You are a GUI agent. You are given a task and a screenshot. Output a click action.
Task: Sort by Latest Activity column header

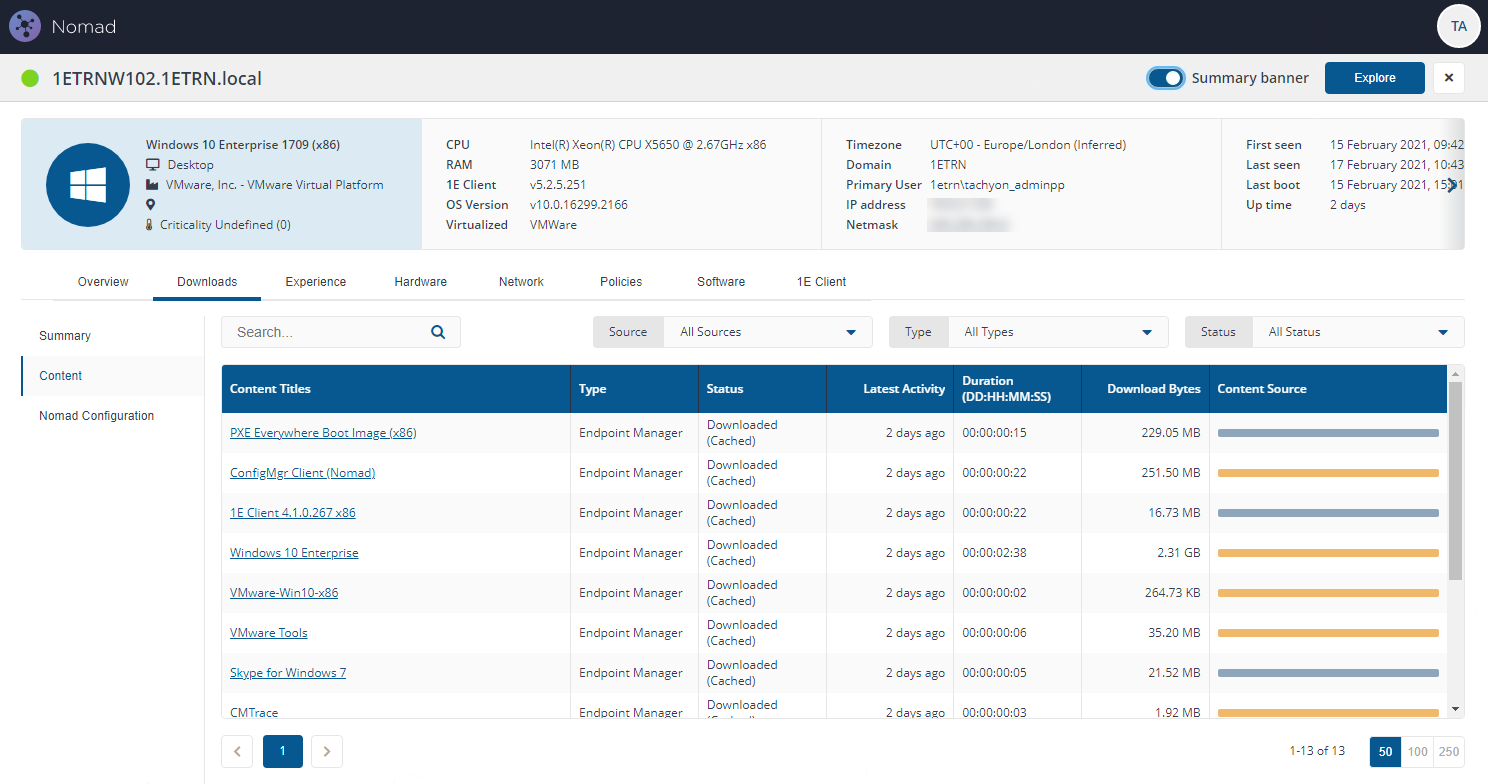890,389
